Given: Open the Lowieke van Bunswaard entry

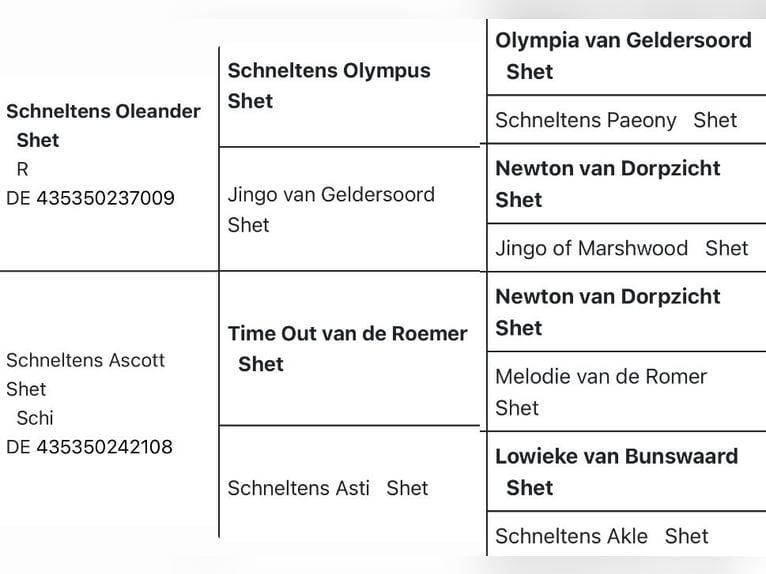Looking at the screenshot, I should pos(616,456).
